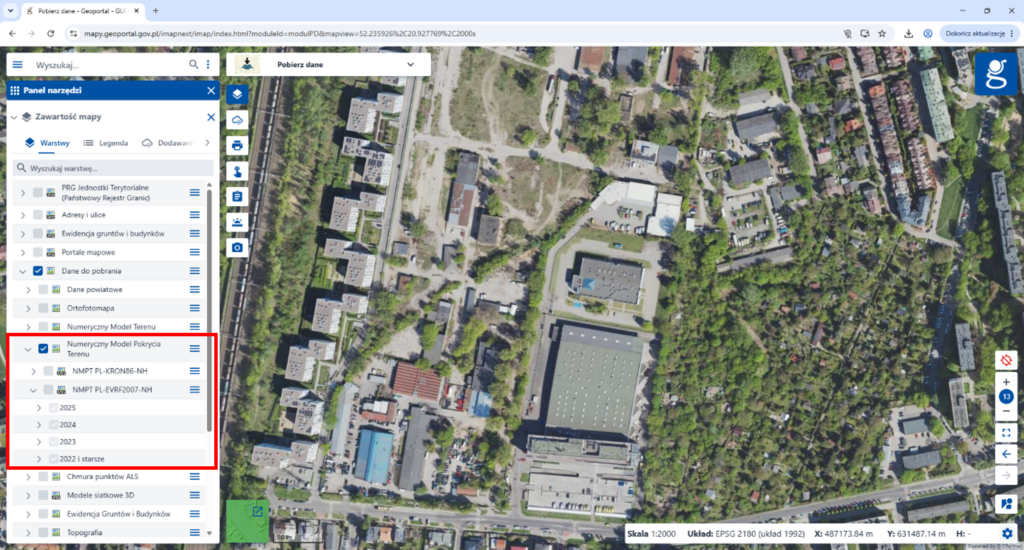Viewport: 1024px width, 550px height.
Task: Open layer menu for Dane do pobrania
Action: 195,270
